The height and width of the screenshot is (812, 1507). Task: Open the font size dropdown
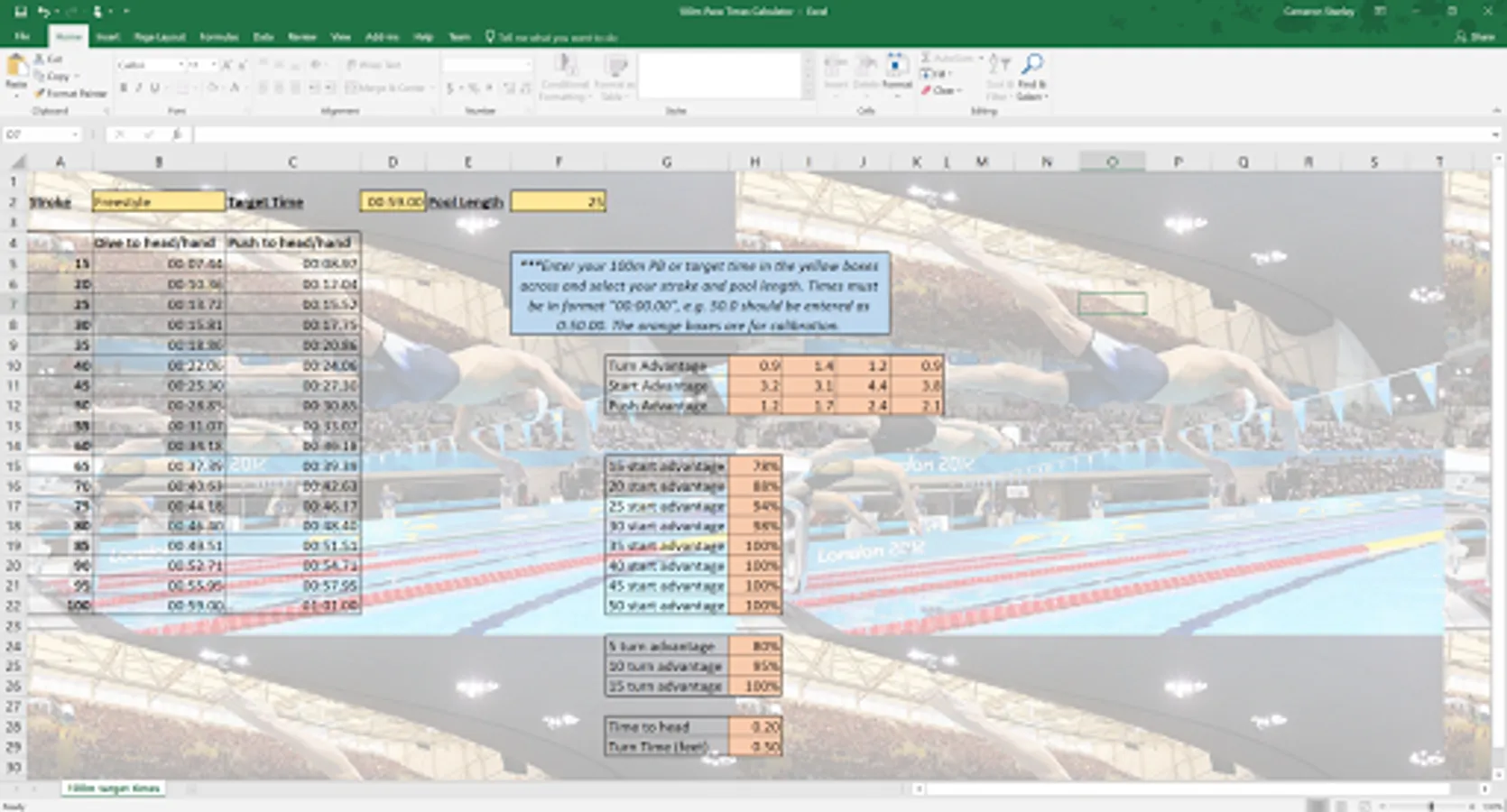pos(214,65)
